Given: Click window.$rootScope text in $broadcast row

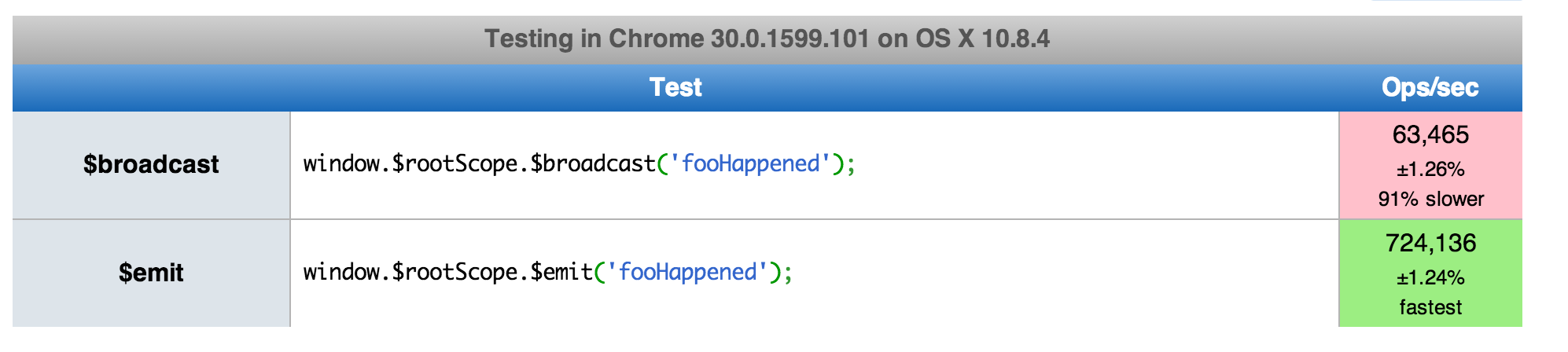Looking at the screenshot, I should click(410, 163).
